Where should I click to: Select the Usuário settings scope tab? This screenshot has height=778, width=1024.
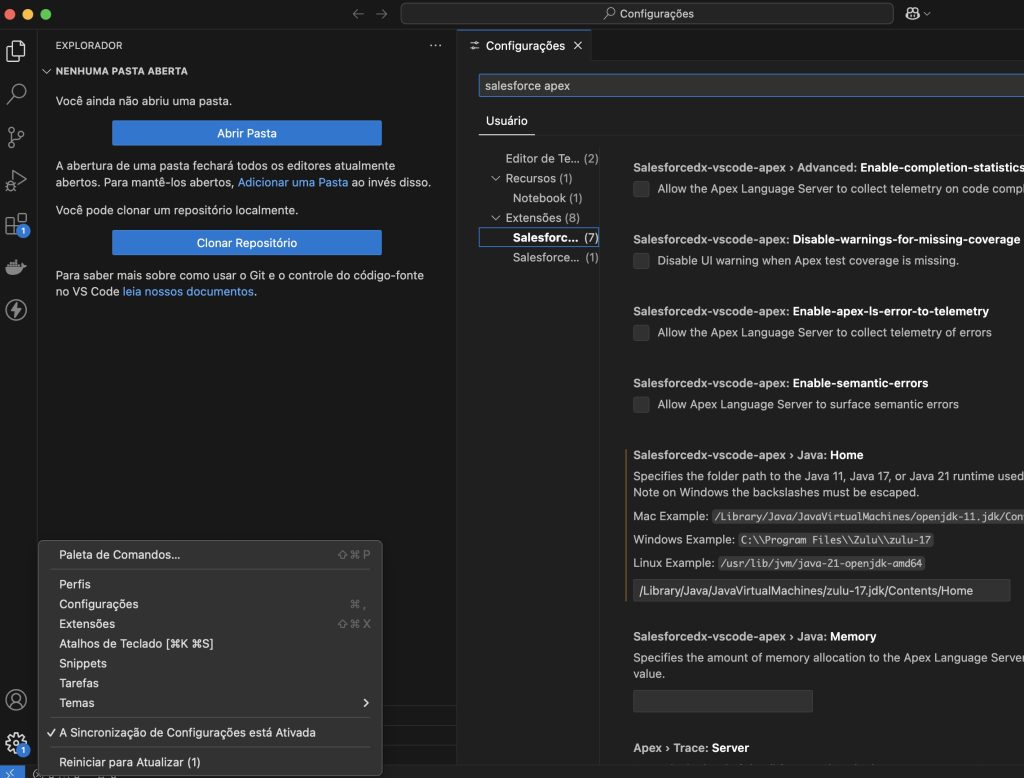click(507, 121)
